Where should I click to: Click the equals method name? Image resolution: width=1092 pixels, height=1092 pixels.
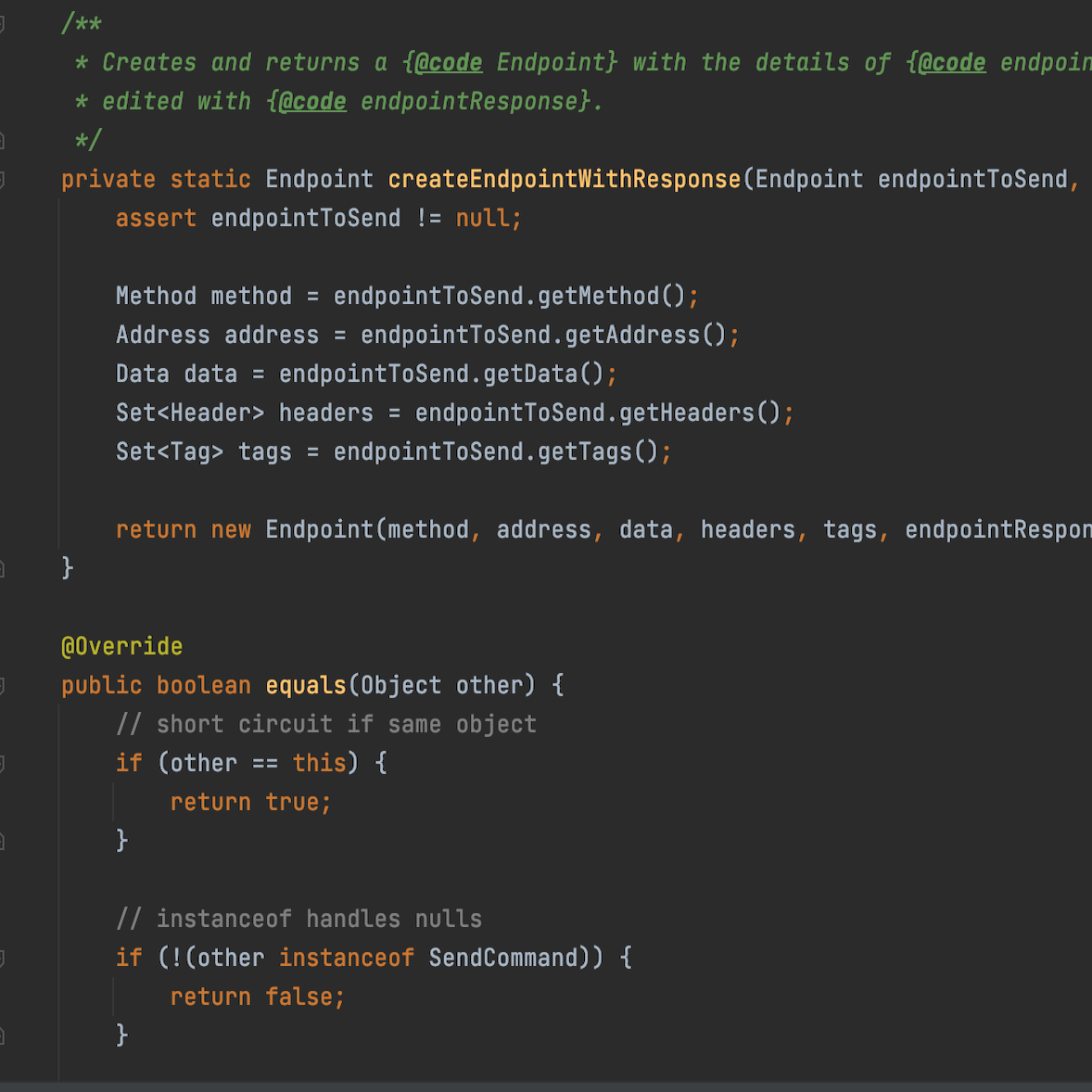click(306, 686)
